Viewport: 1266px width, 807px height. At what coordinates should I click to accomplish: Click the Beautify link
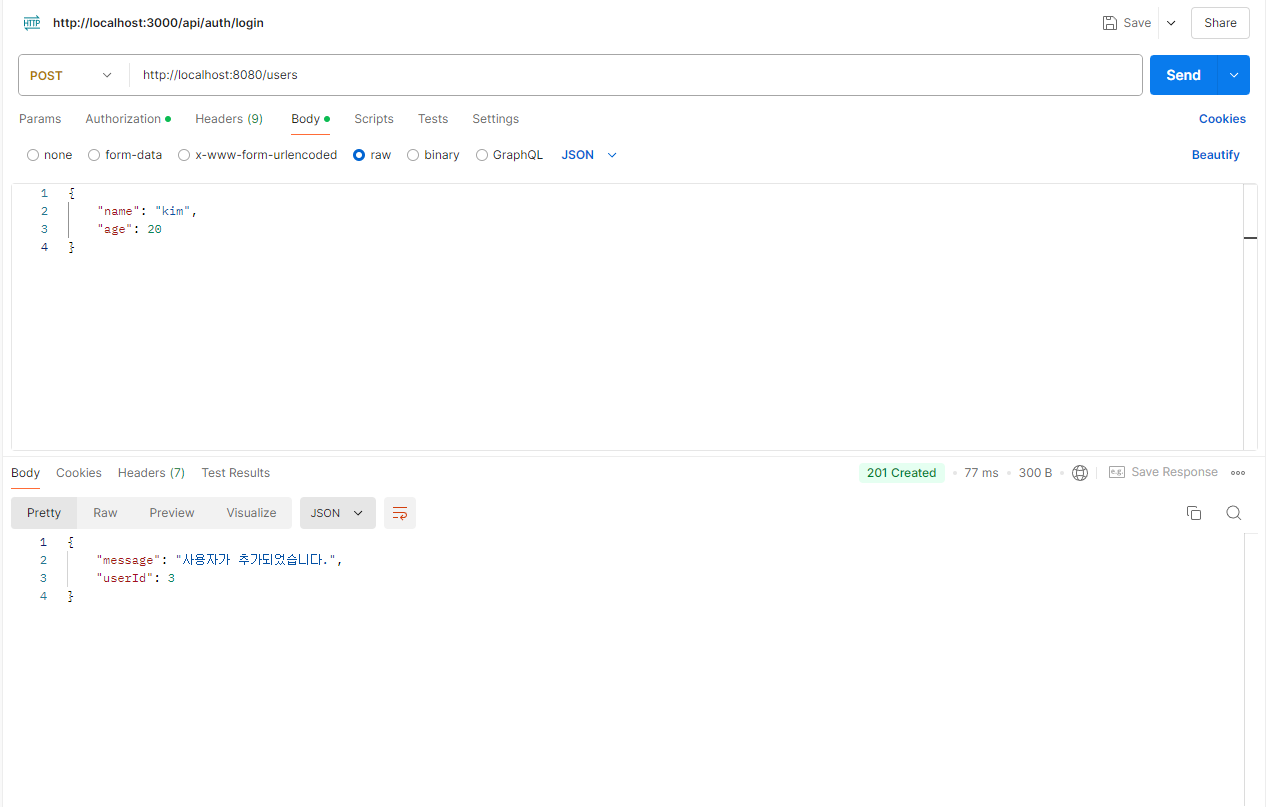pyautogui.click(x=1216, y=155)
